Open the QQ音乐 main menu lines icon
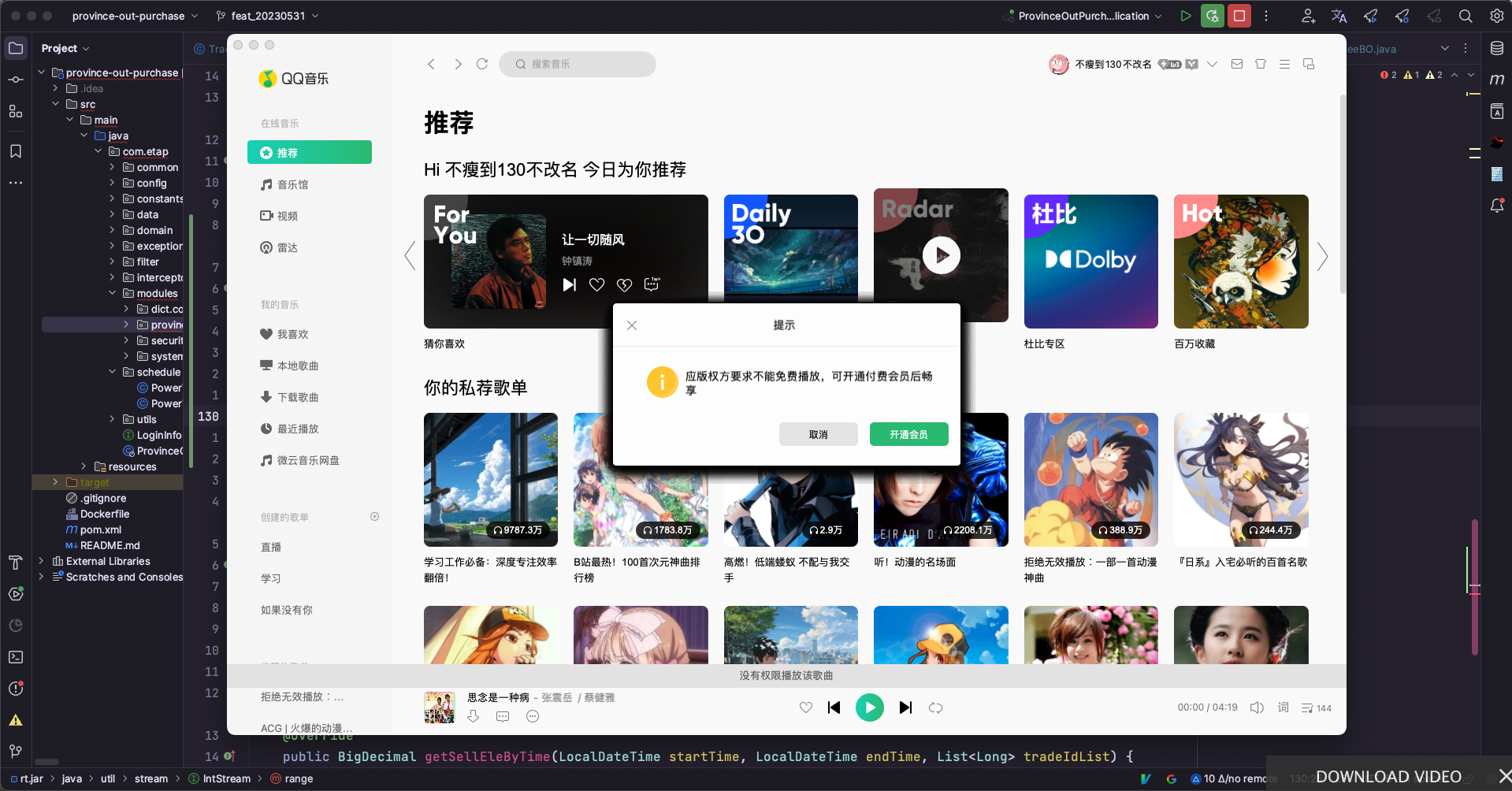 (1284, 65)
